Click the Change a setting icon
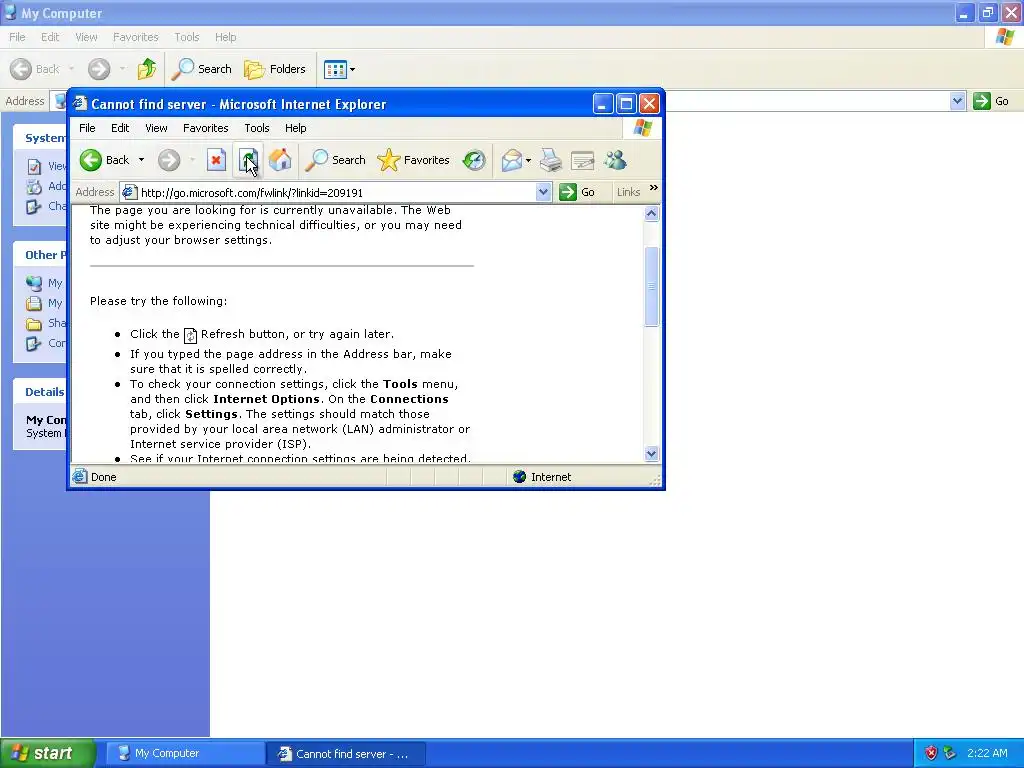1024x768 pixels. click(34, 206)
